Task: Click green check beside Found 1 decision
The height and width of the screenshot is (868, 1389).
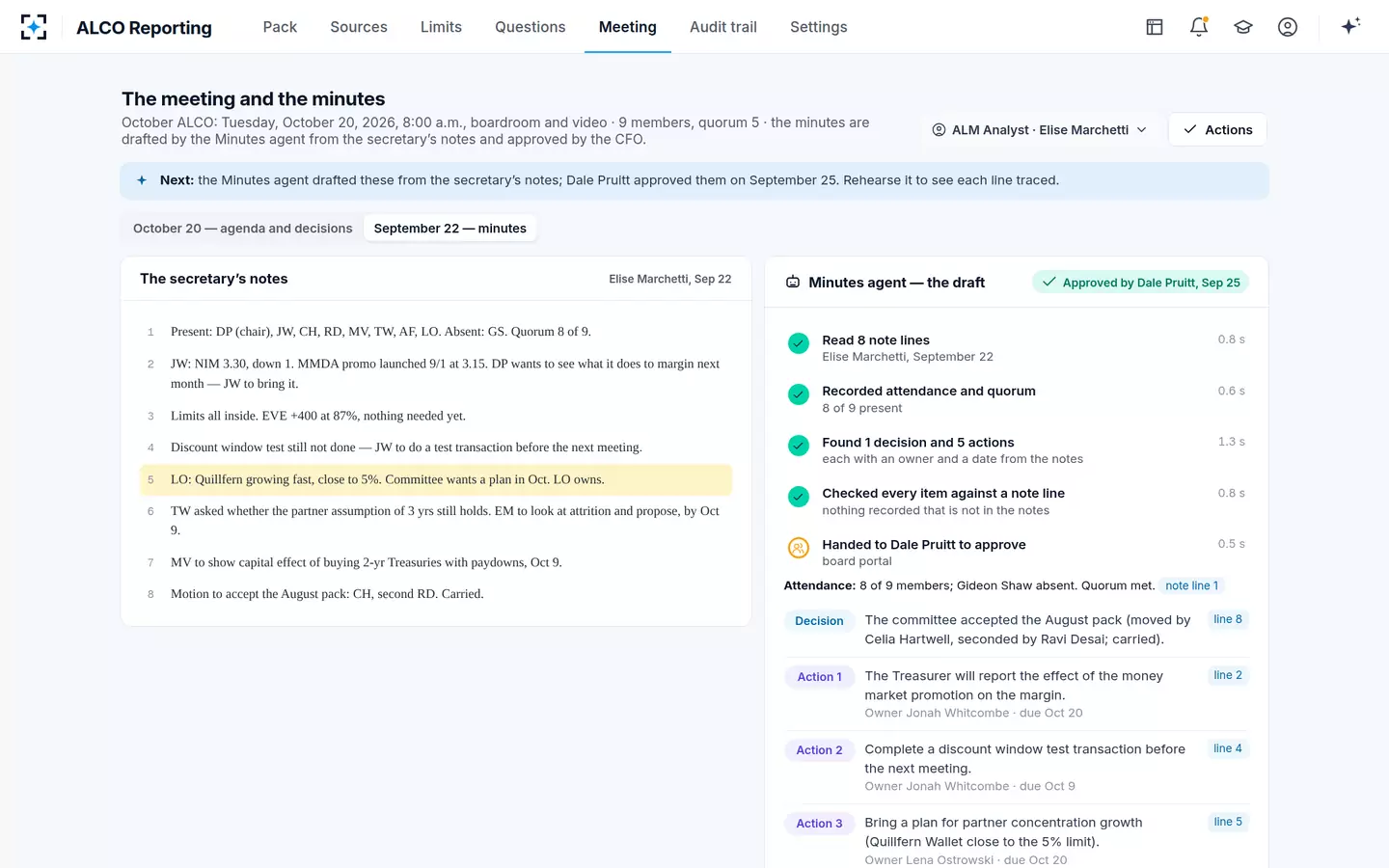Action: tap(799, 445)
